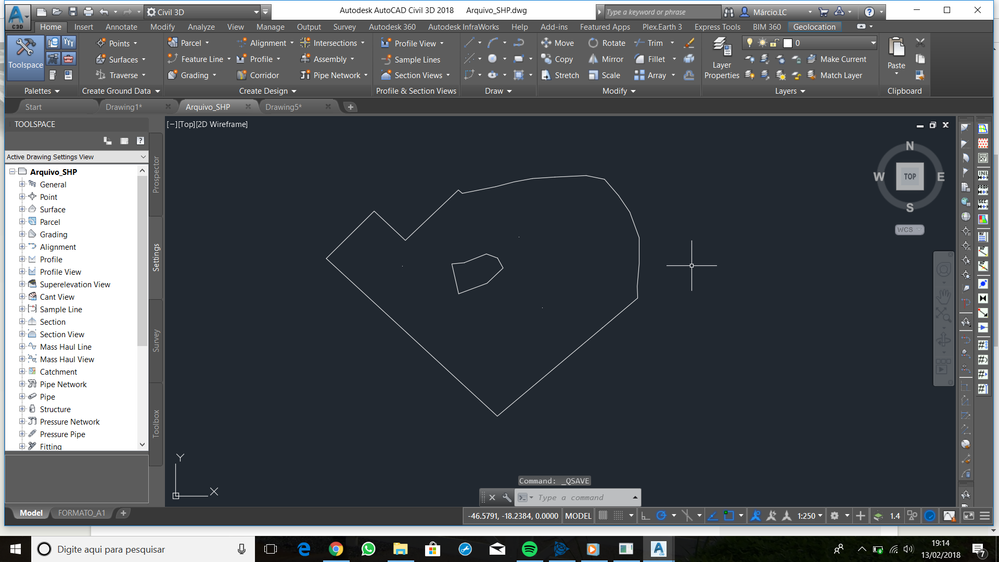Image resolution: width=999 pixels, height=562 pixels.
Task: Click Match Layer button
Action: tap(835, 75)
